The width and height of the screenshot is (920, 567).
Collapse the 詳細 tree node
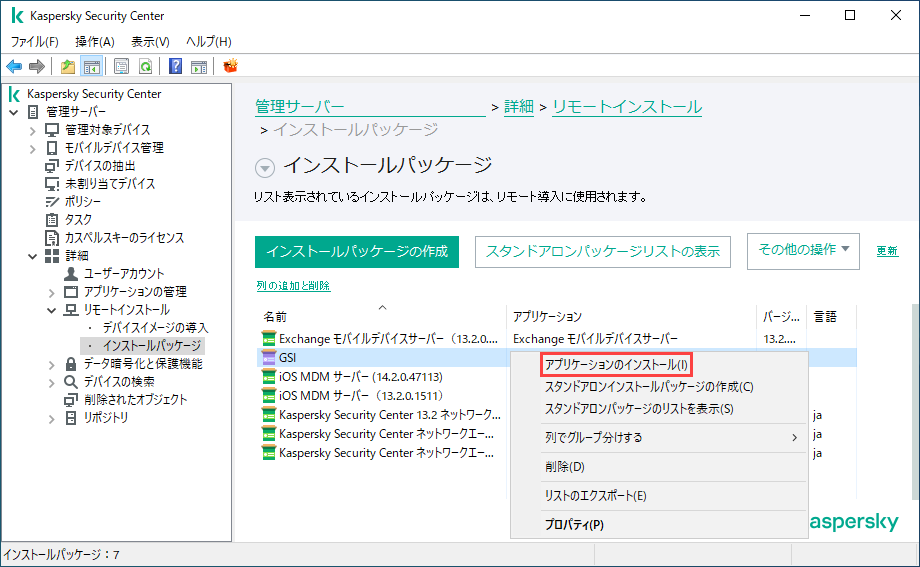click(33, 256)
